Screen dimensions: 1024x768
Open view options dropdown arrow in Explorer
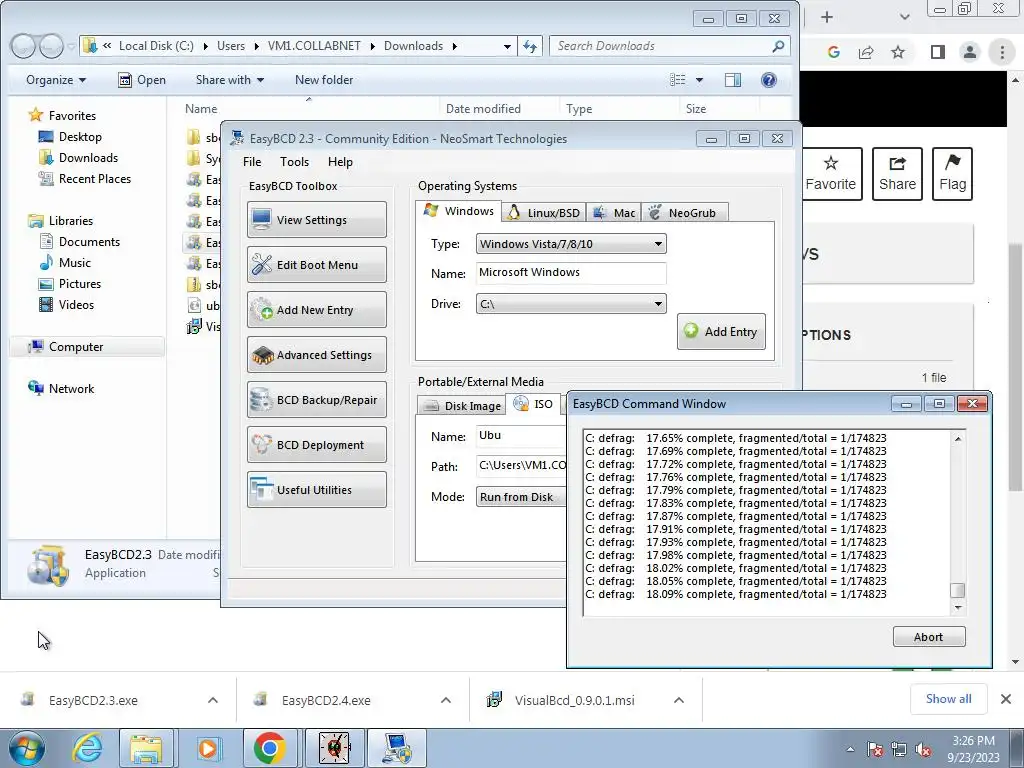click(x=699, y=80)
